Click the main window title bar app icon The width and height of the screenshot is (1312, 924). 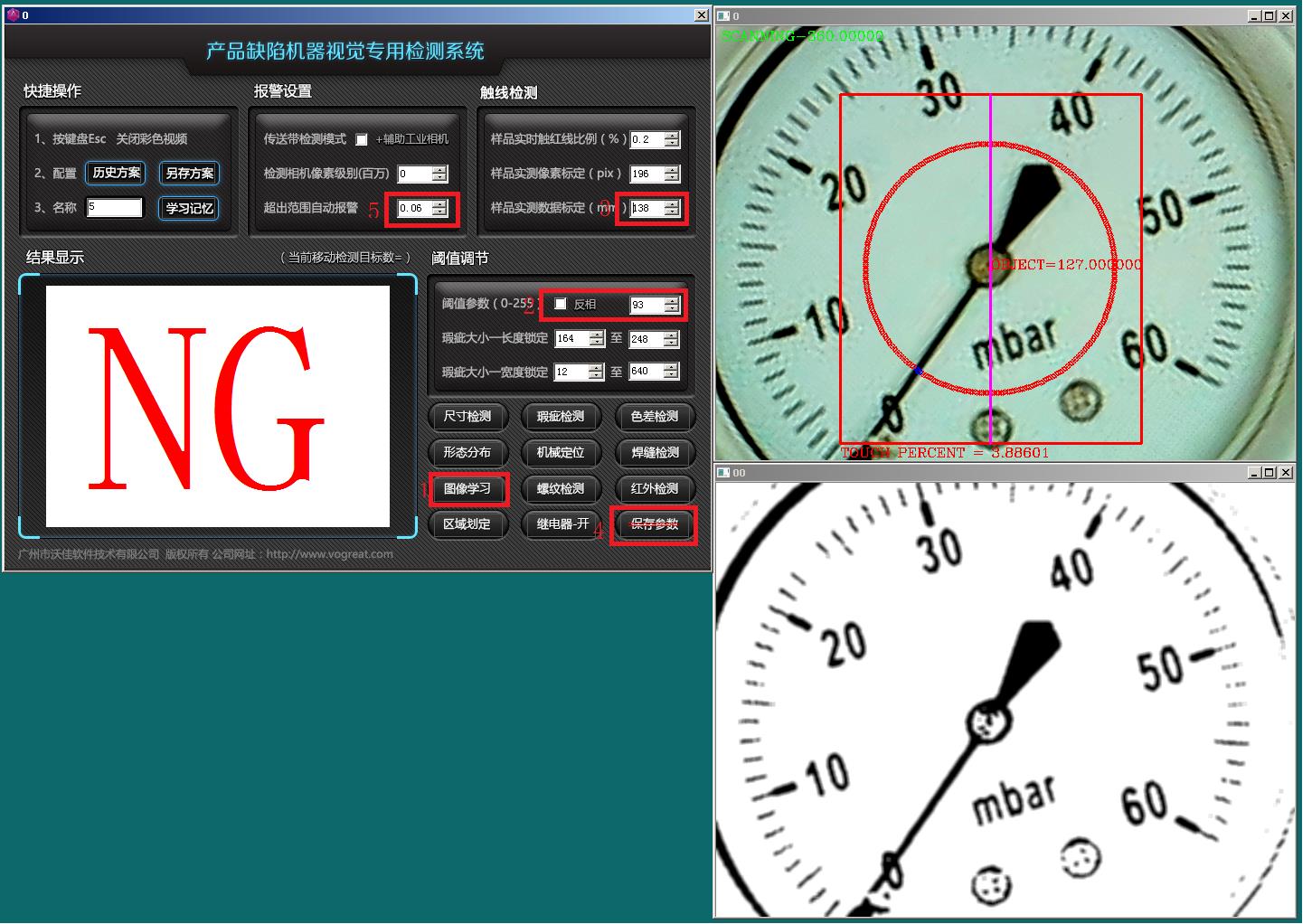(x=13, y=15)
